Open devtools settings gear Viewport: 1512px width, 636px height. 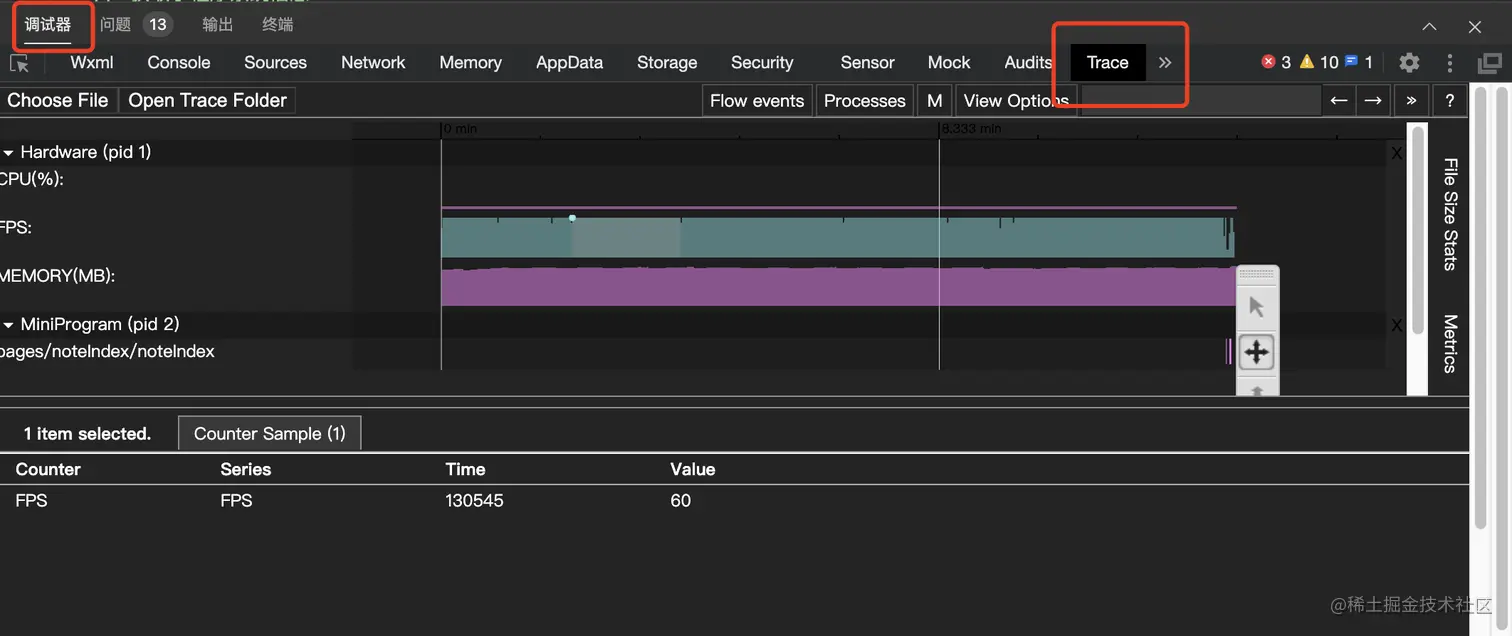pos(1409,63)
